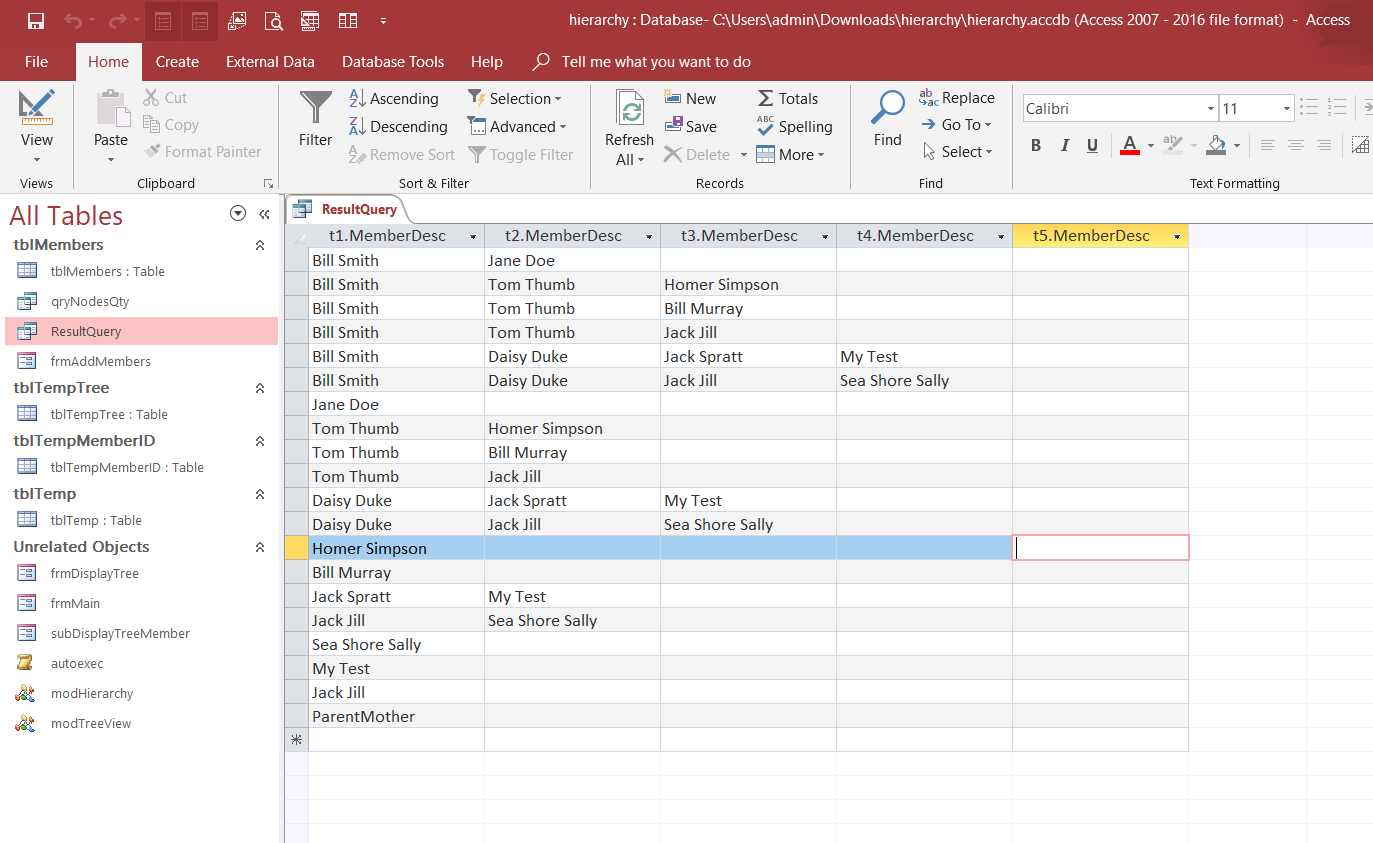
Task: Collapse the tblMembers group
Action: click(260, 245)
